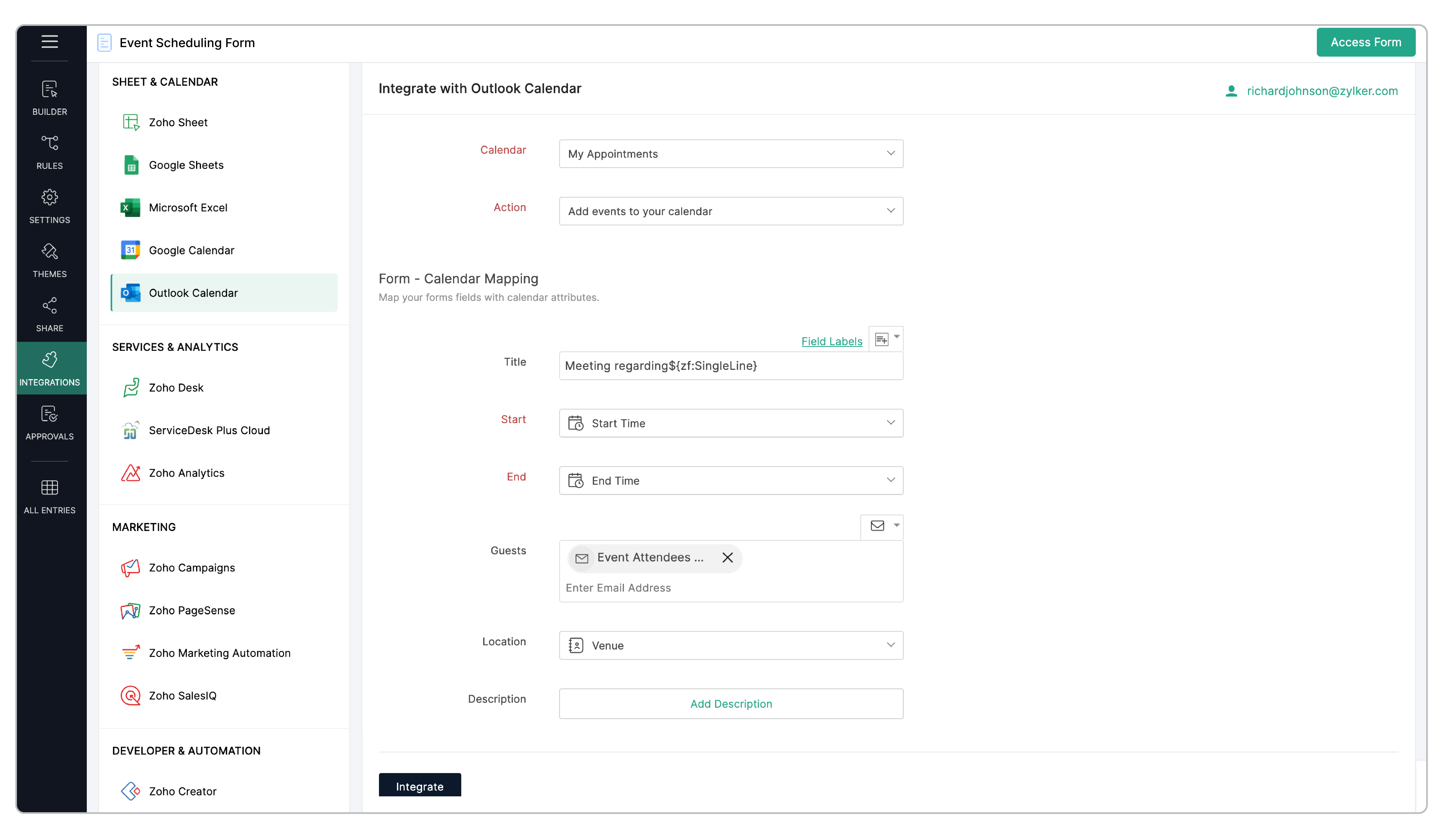Click the Integrate button
Screen dimensions: 1451x840
tap(419, 786)
